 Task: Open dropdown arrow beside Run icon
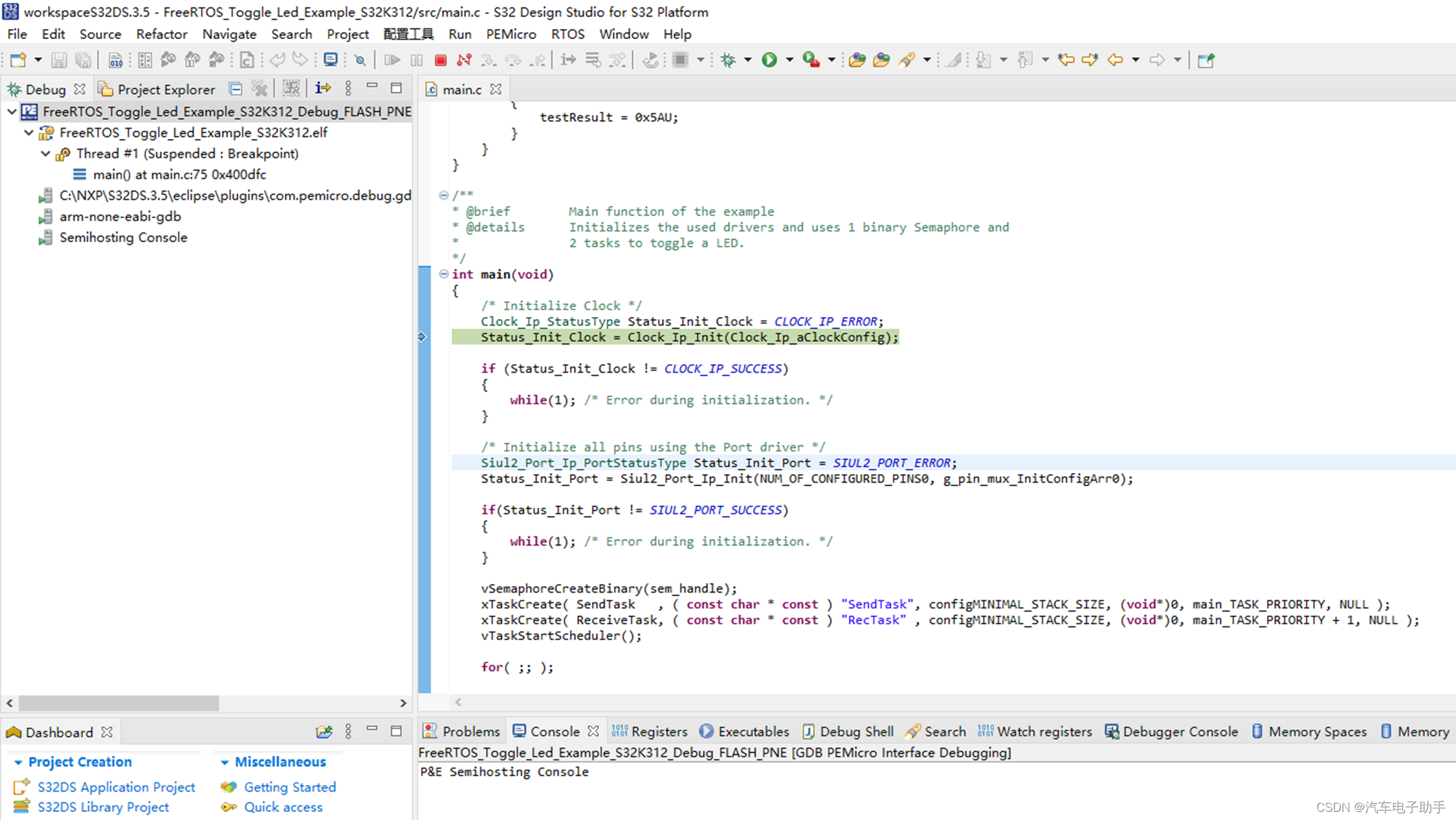click(x=789, y=60)
